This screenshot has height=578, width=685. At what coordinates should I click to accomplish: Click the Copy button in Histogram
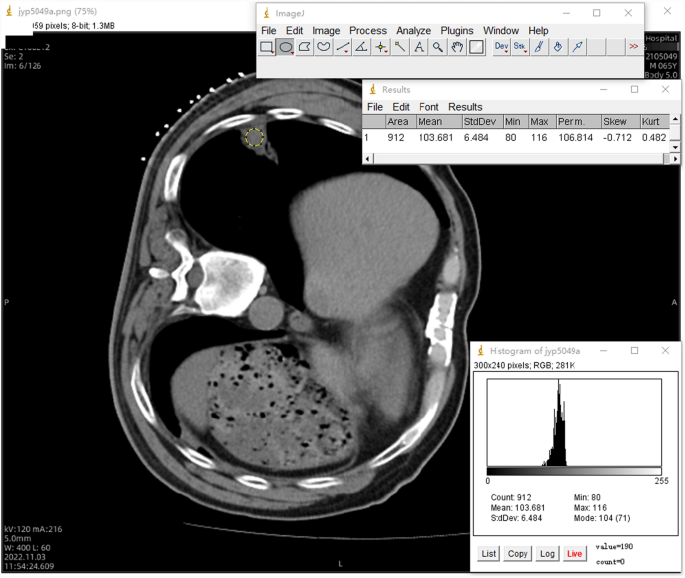(517, 554)
